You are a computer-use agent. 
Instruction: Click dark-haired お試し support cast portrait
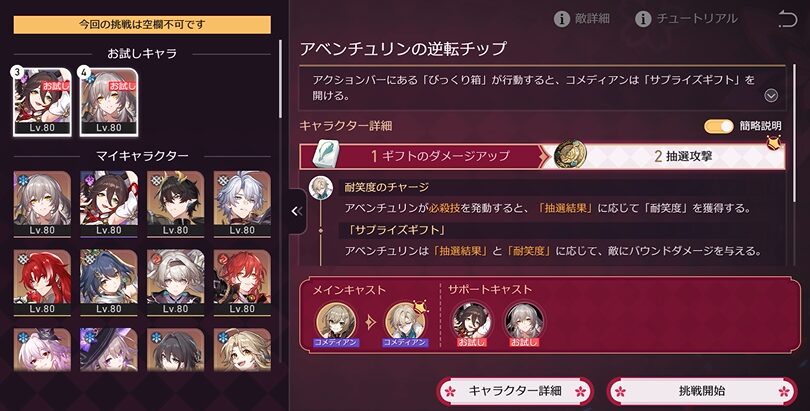471,321
